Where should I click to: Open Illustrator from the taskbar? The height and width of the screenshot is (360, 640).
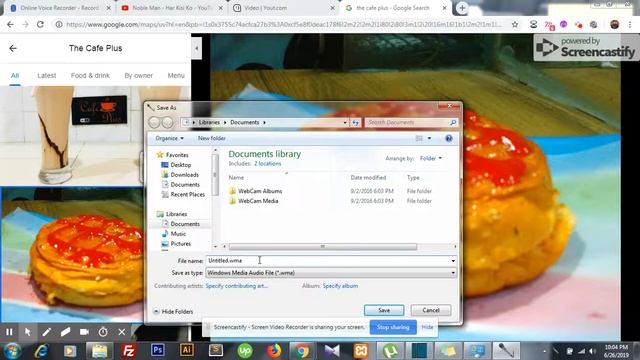(187, 350)
